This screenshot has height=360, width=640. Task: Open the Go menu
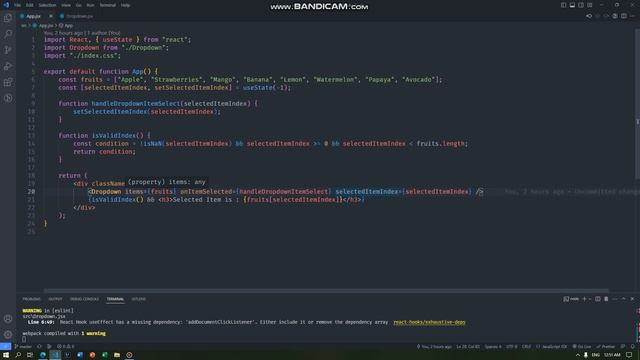[78, 5]
